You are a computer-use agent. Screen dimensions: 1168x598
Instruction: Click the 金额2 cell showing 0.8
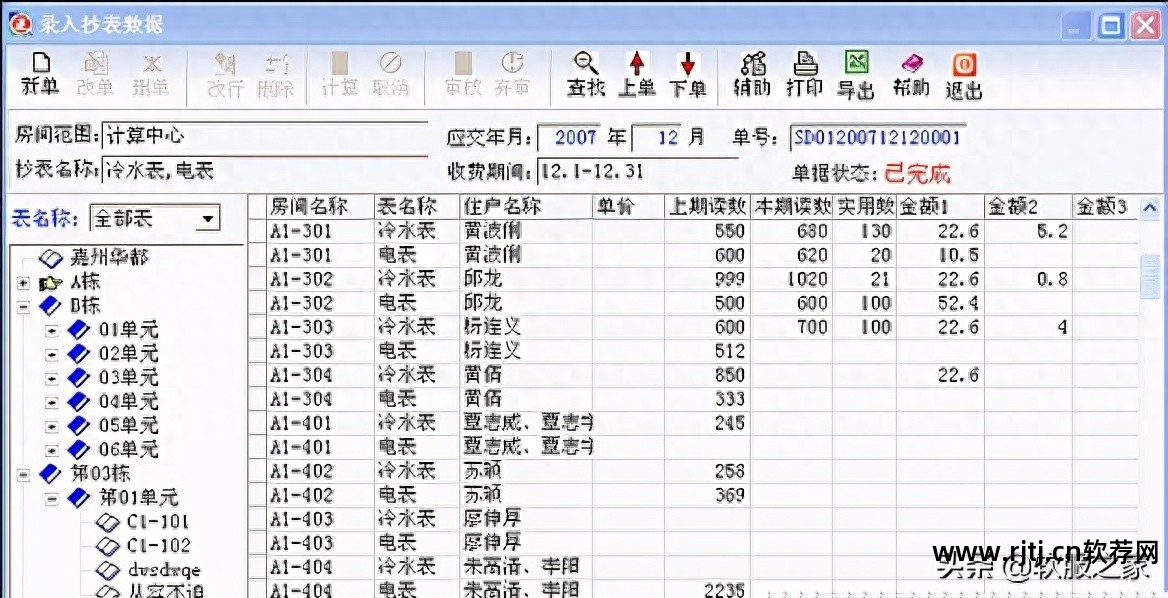[1028, 279]
